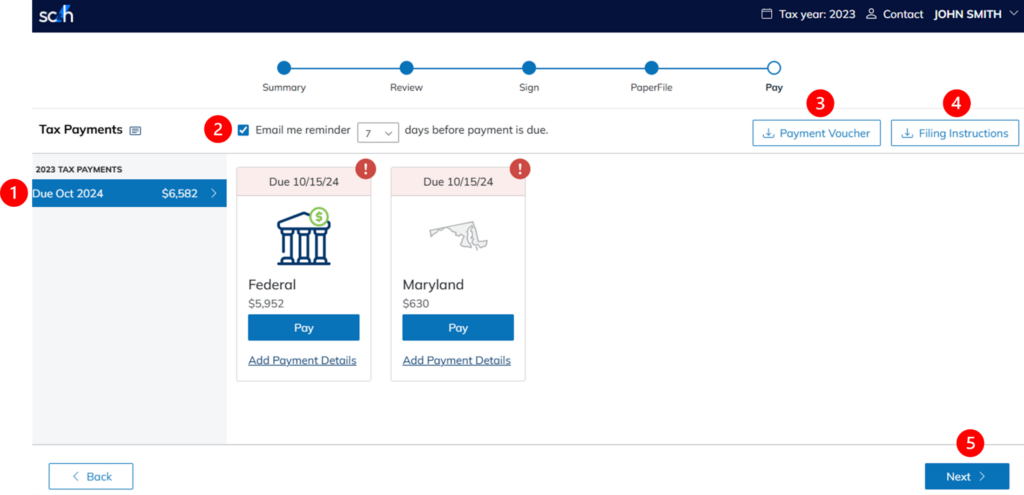Open the reminder days dropdown

(378, 132)
